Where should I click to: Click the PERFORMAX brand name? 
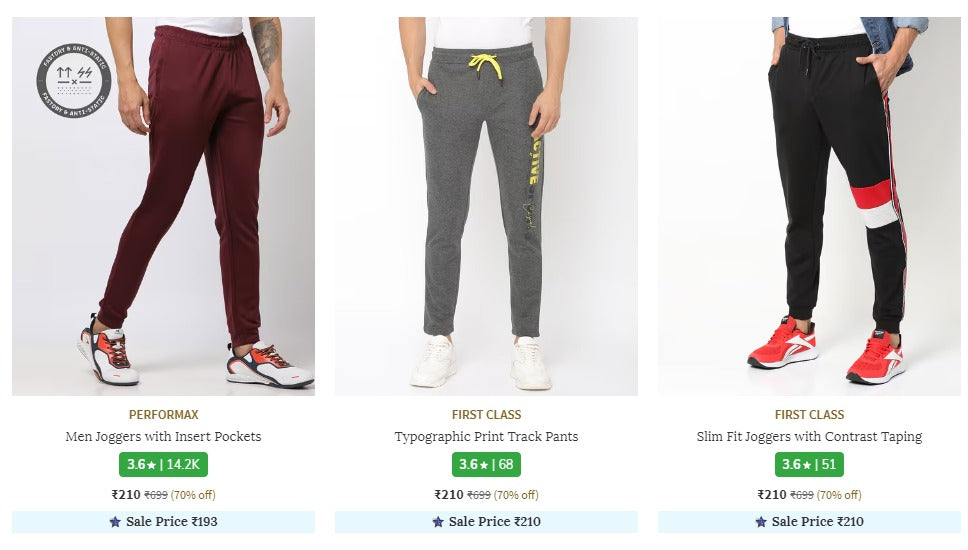click(163, 414)
